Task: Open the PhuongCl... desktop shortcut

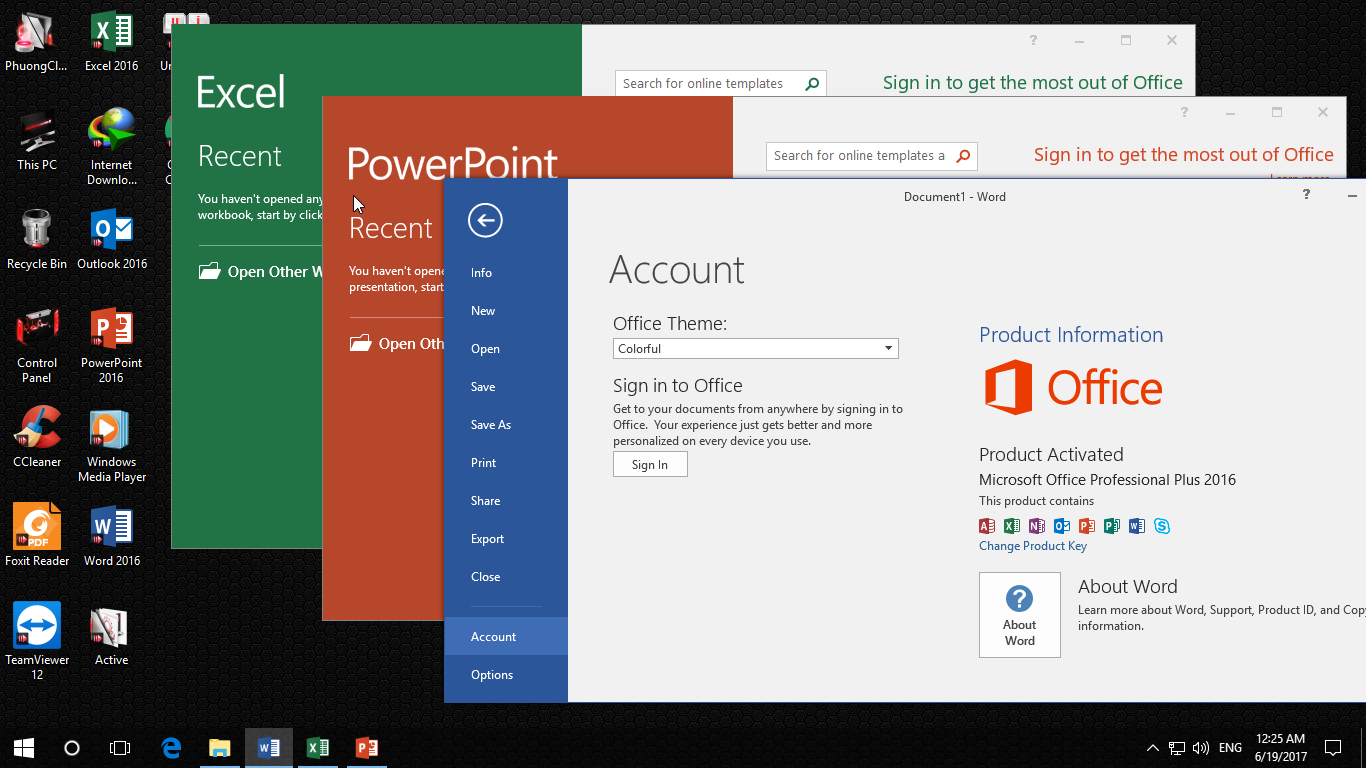Action: [37, 41]
